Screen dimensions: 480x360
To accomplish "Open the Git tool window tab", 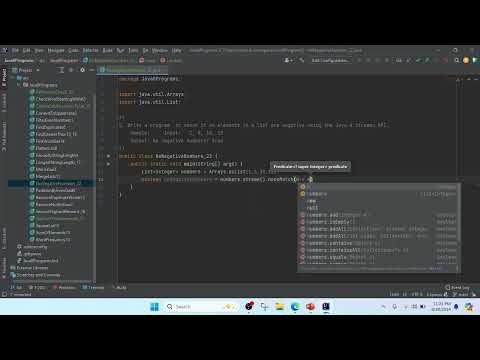I will 16,287.
